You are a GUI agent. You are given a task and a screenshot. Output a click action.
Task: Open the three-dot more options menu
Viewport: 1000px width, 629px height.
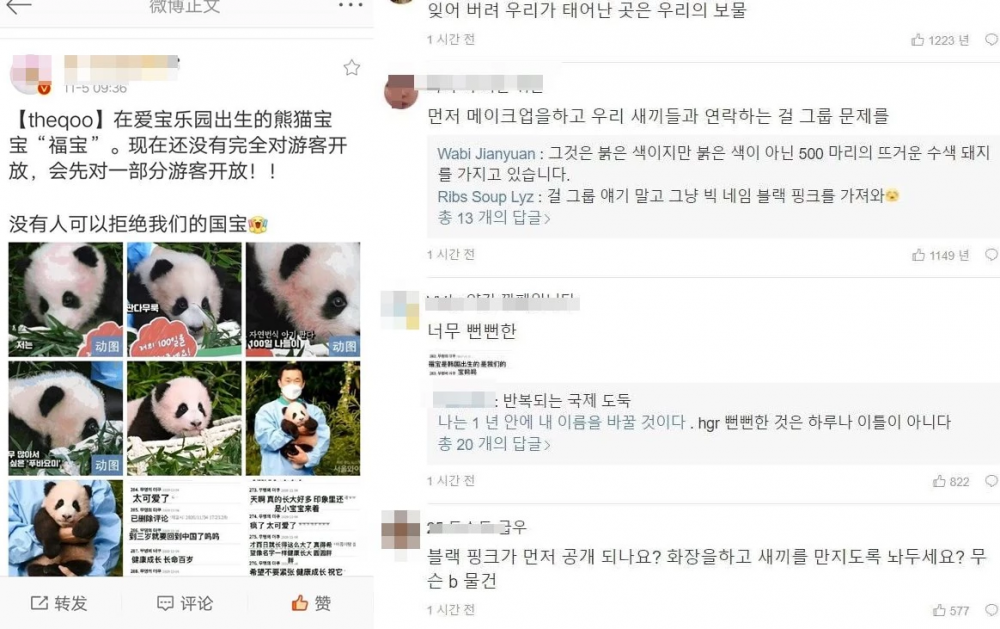point(350,5)
